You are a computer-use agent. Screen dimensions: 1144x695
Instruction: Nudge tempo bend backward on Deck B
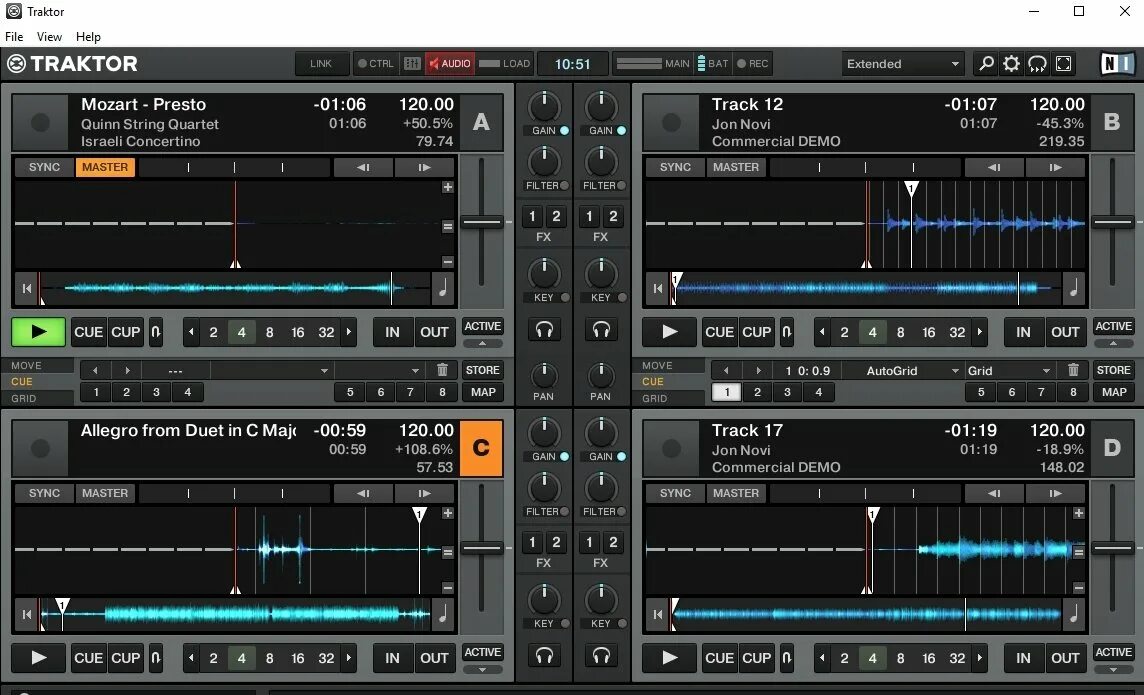(x=994, y=167)
